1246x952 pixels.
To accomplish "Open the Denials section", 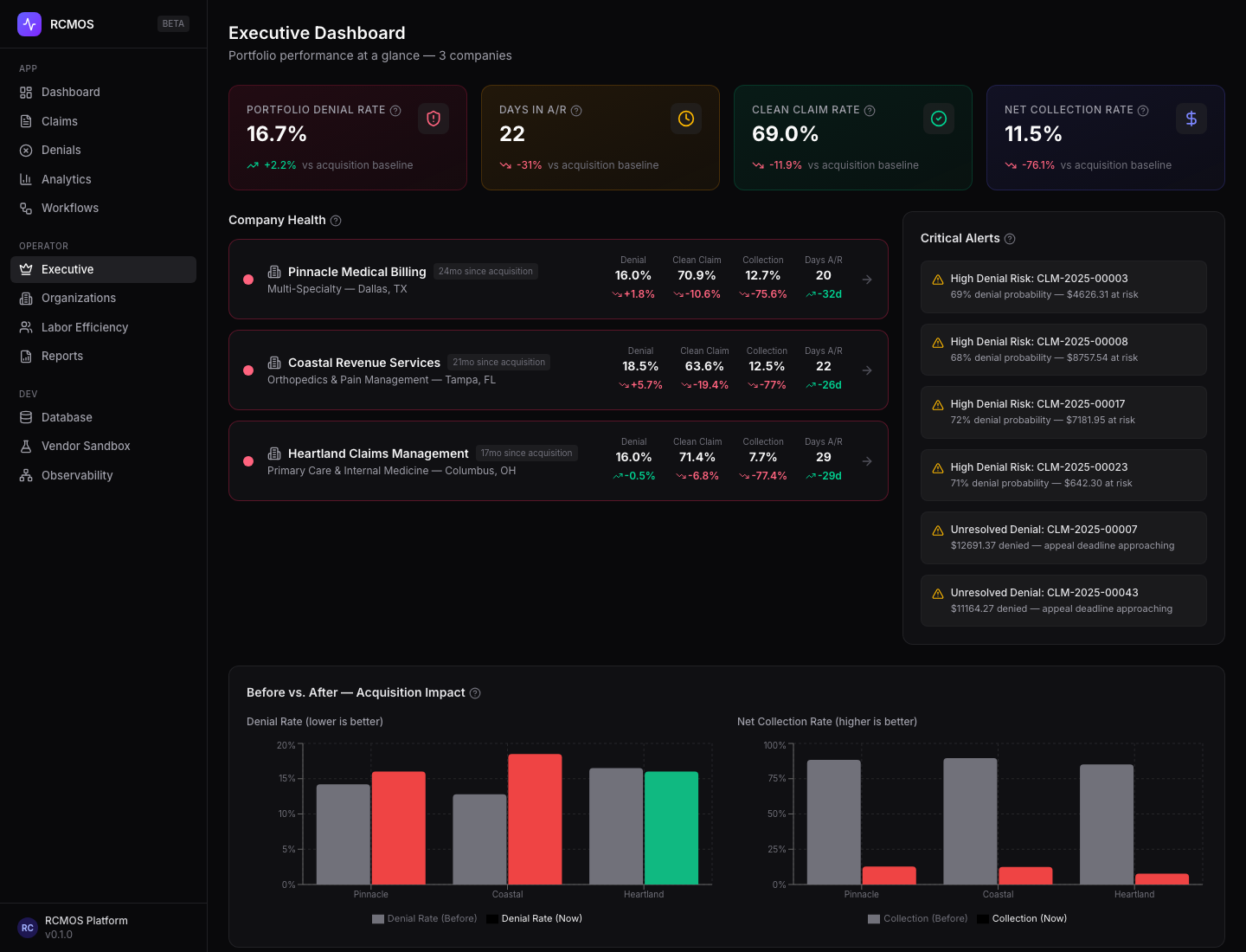I will point(103,151).
